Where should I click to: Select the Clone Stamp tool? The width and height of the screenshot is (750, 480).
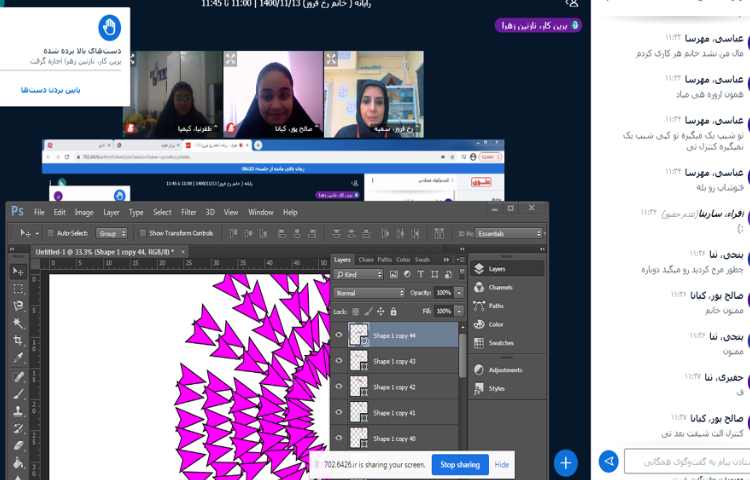(18, 411)
